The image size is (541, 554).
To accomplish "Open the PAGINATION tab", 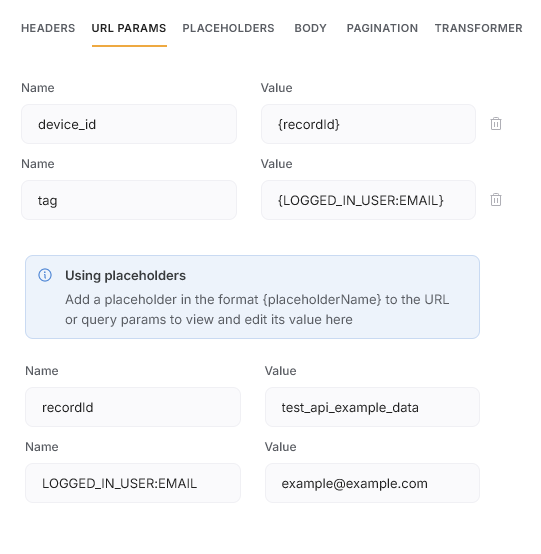I will tap(382, 28).
